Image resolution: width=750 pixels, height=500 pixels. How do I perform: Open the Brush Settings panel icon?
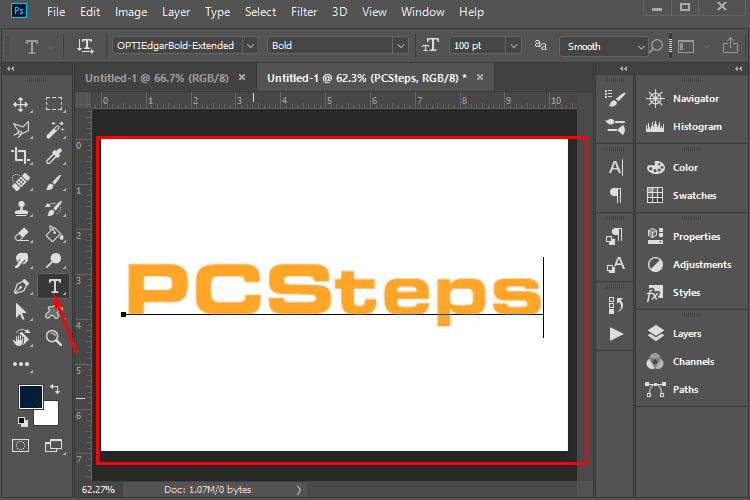tap(615, 99)
